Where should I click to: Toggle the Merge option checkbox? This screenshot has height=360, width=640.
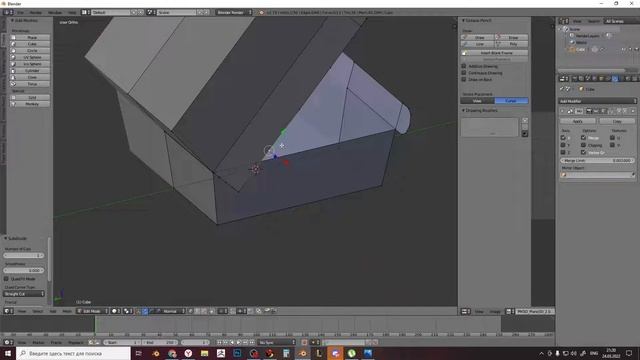pyautogui.click(x=584, y=138)
